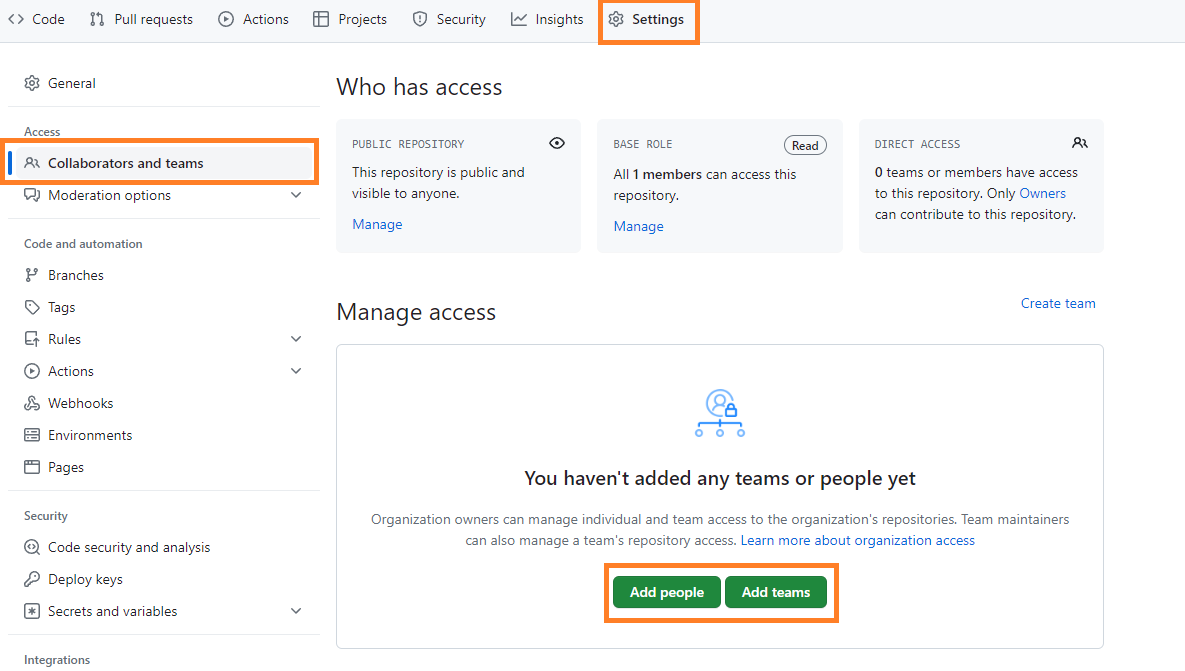1185x671 pixels.
Task: View the Insights tab
Action: [547, 19]
